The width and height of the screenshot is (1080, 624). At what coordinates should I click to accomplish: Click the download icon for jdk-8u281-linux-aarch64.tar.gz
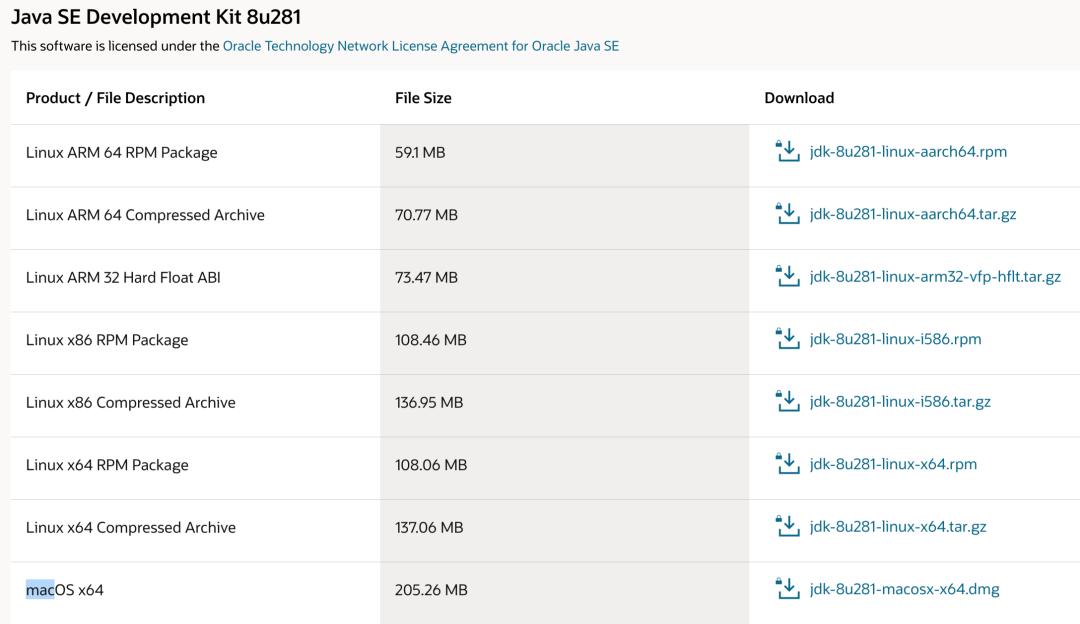tap(787, 213)
